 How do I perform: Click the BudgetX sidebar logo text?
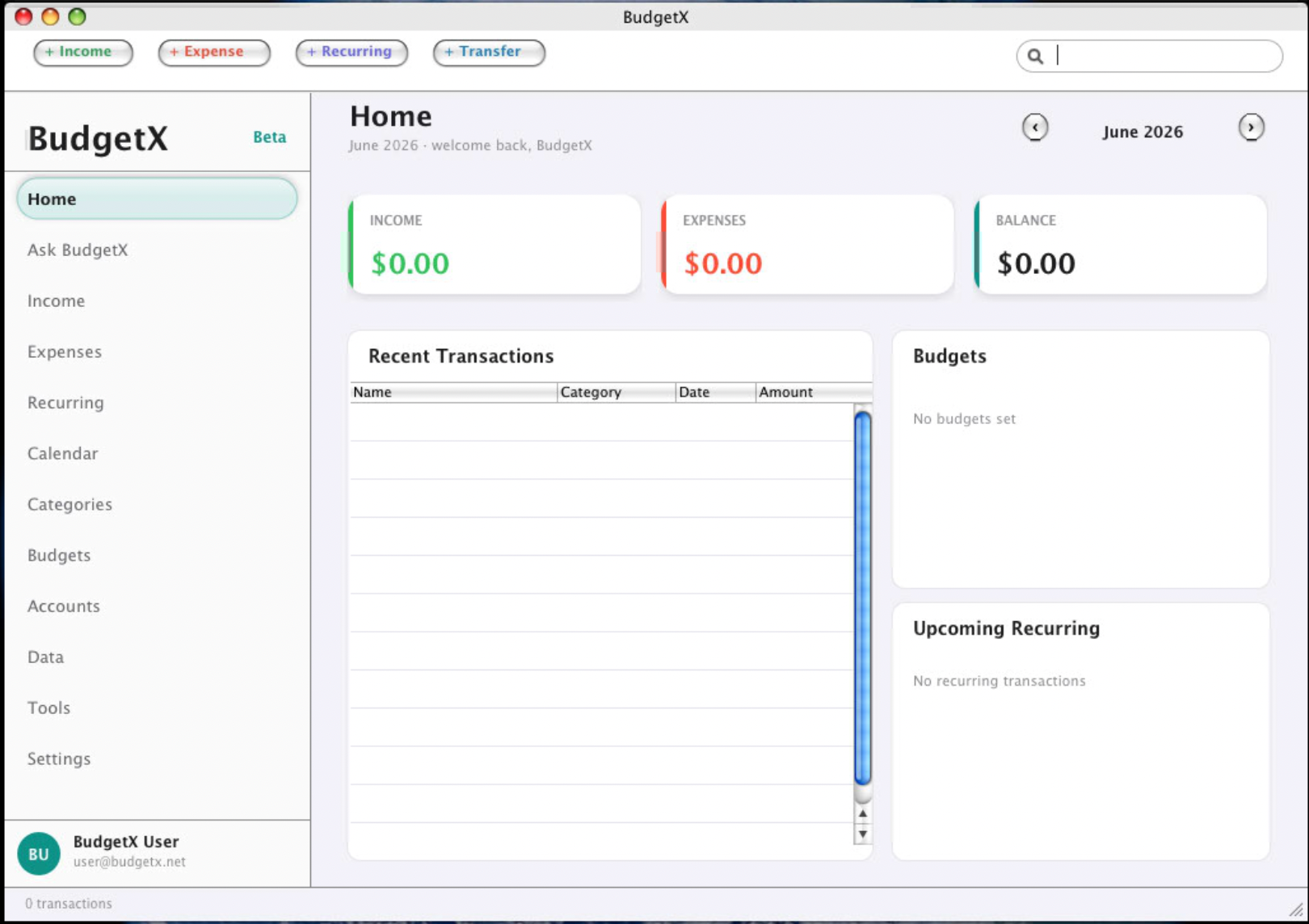pos(99,139)
